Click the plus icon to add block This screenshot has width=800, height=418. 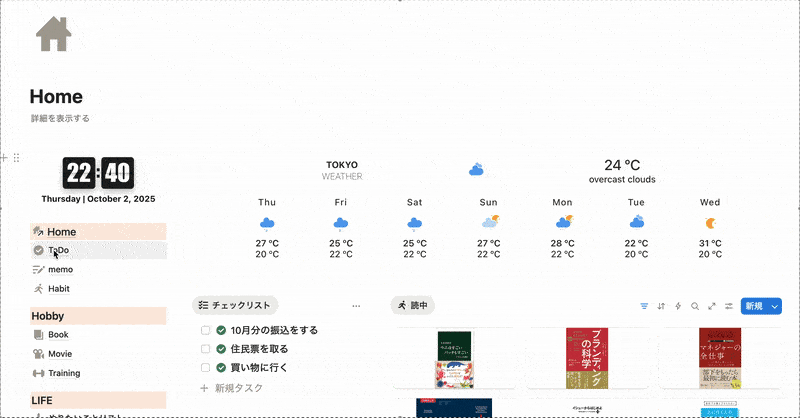point(5,158)
